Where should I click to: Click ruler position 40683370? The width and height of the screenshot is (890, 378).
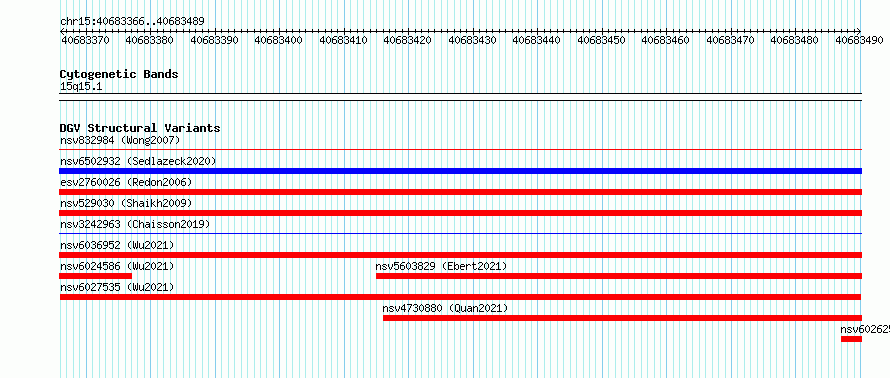pos(85,40)
